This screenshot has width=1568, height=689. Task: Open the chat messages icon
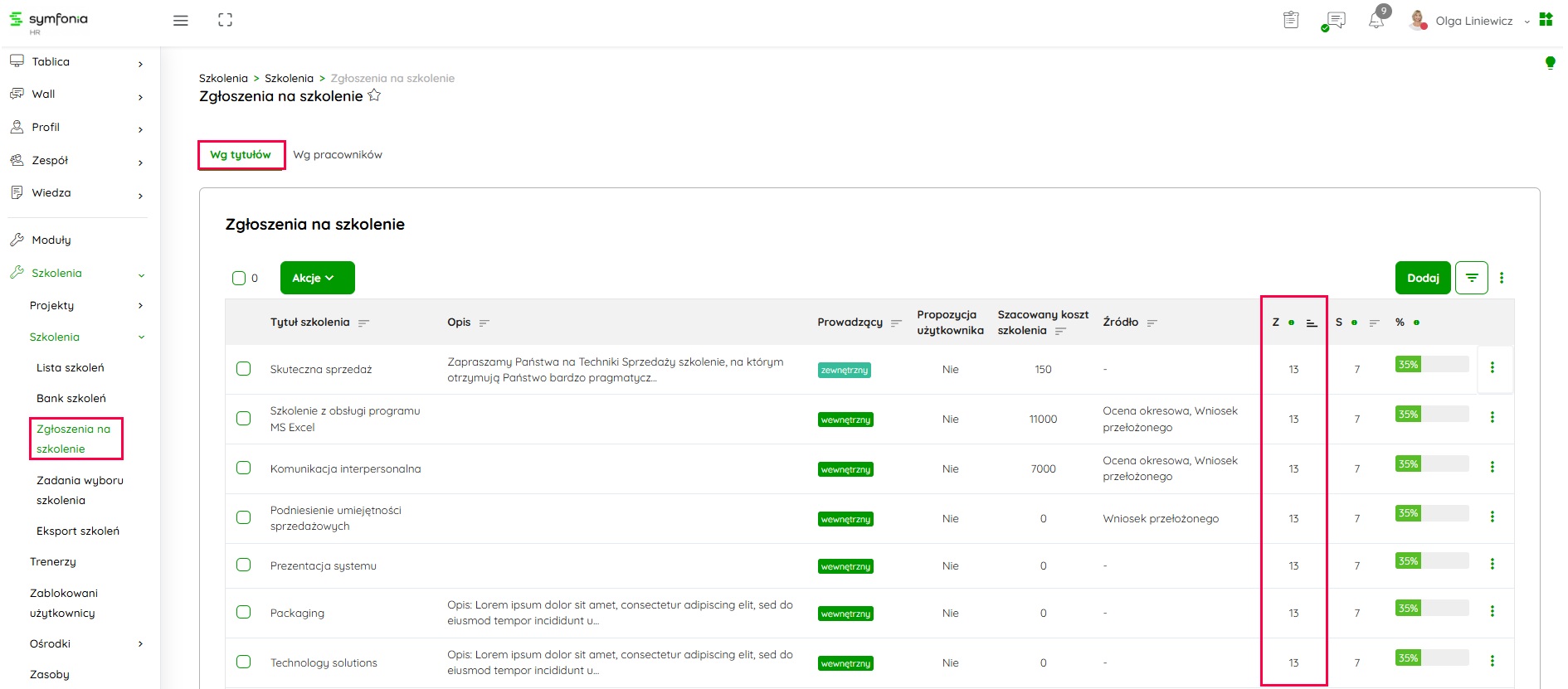(x=1335, y=21)
